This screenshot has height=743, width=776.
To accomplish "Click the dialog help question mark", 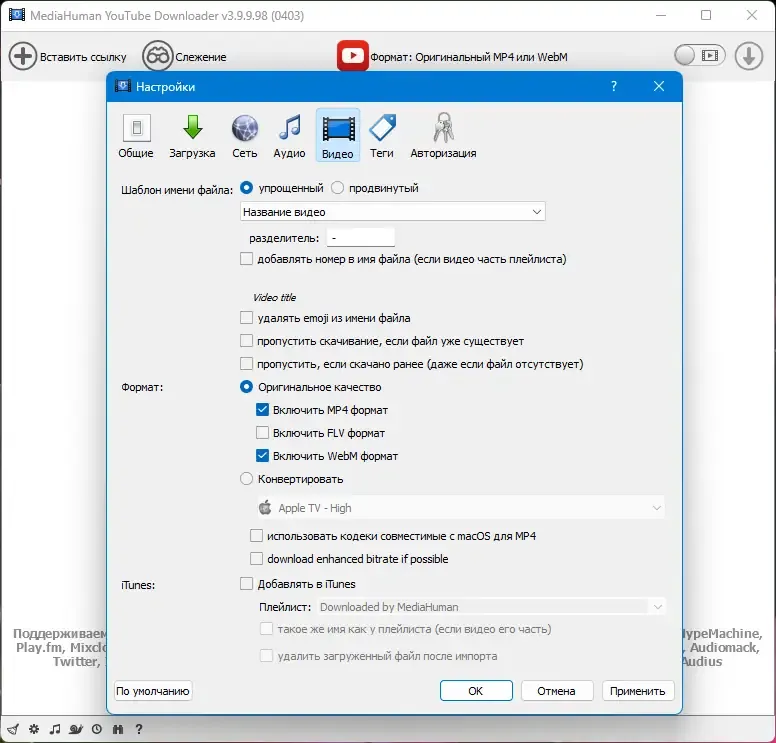I will coord(614,86).
